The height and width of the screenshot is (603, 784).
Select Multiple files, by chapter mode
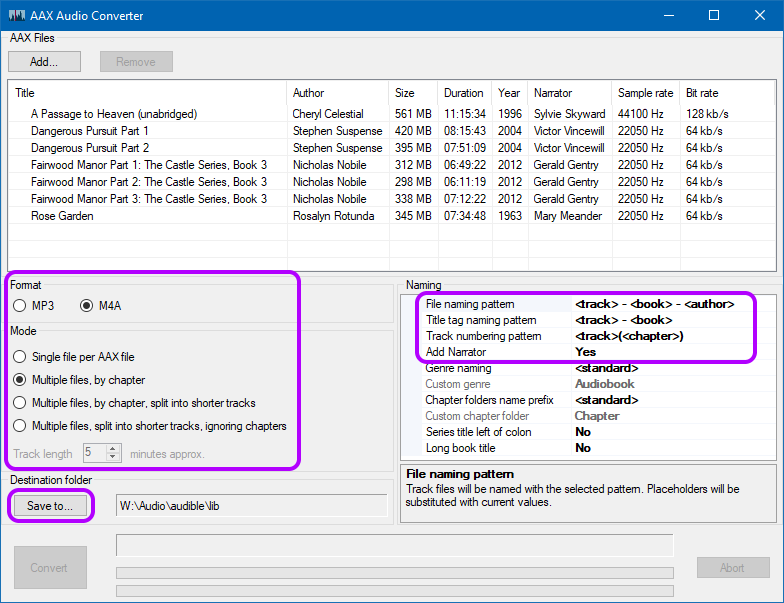[20, 380]
